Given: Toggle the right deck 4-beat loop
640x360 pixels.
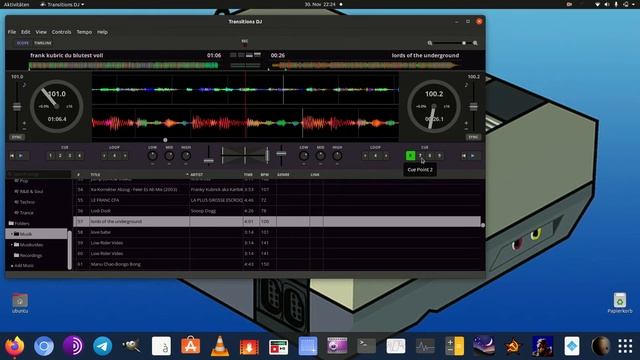Looking at the screenshot, I should tap(376, 156).
